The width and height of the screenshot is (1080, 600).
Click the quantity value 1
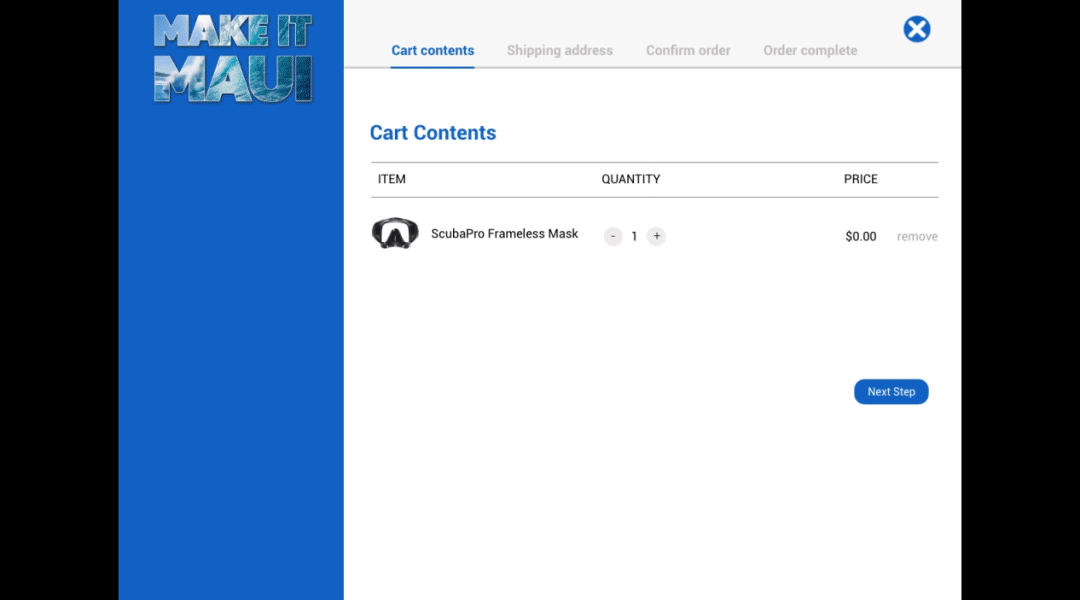click(x=634, y=237)
